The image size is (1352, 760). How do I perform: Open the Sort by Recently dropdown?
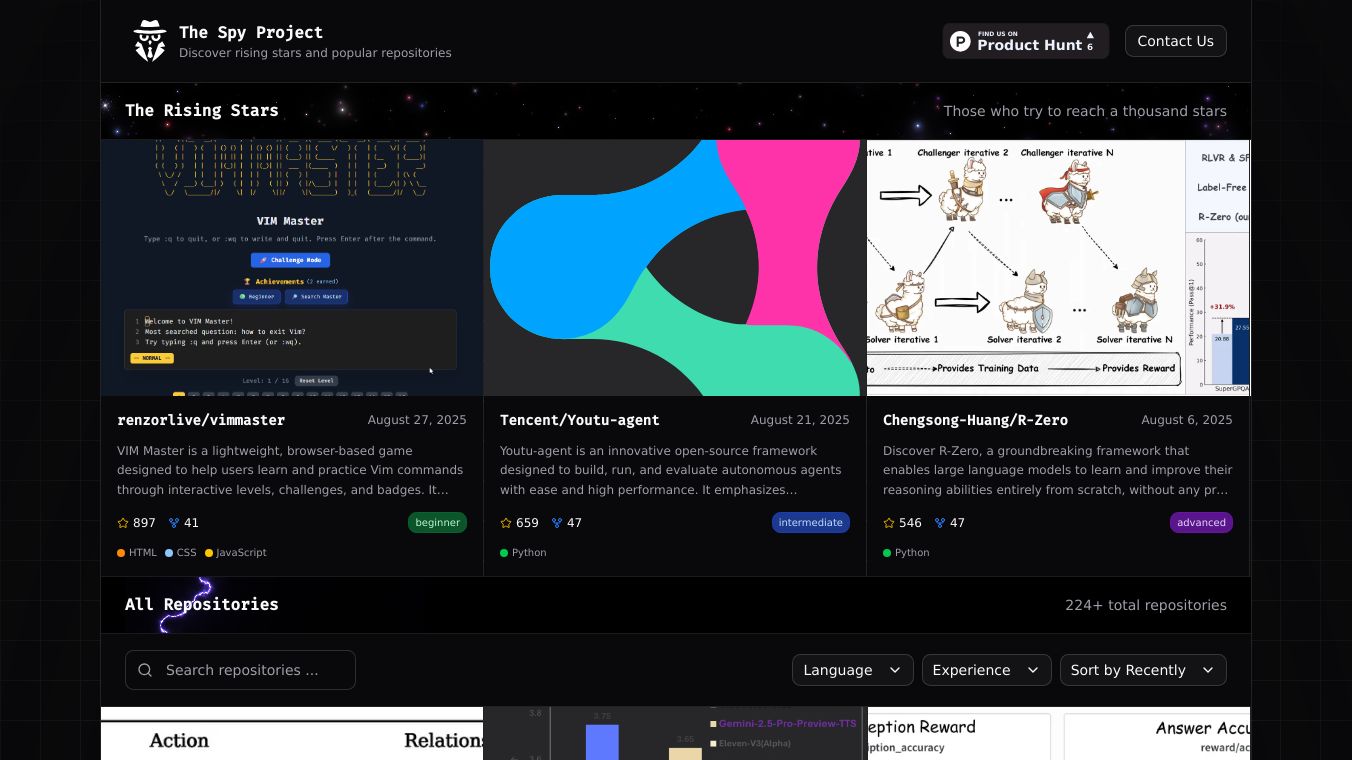click(x=1143, y=670)
